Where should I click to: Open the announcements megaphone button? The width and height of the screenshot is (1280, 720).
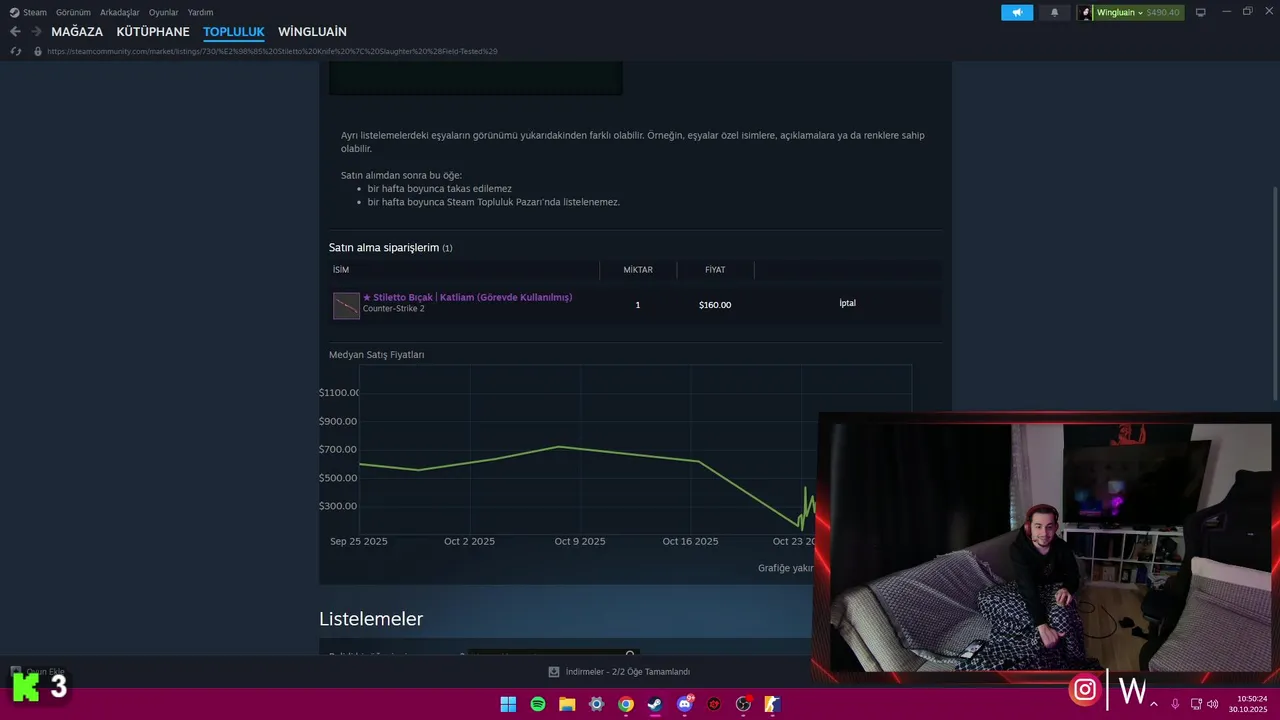(x=1017, y=12)
